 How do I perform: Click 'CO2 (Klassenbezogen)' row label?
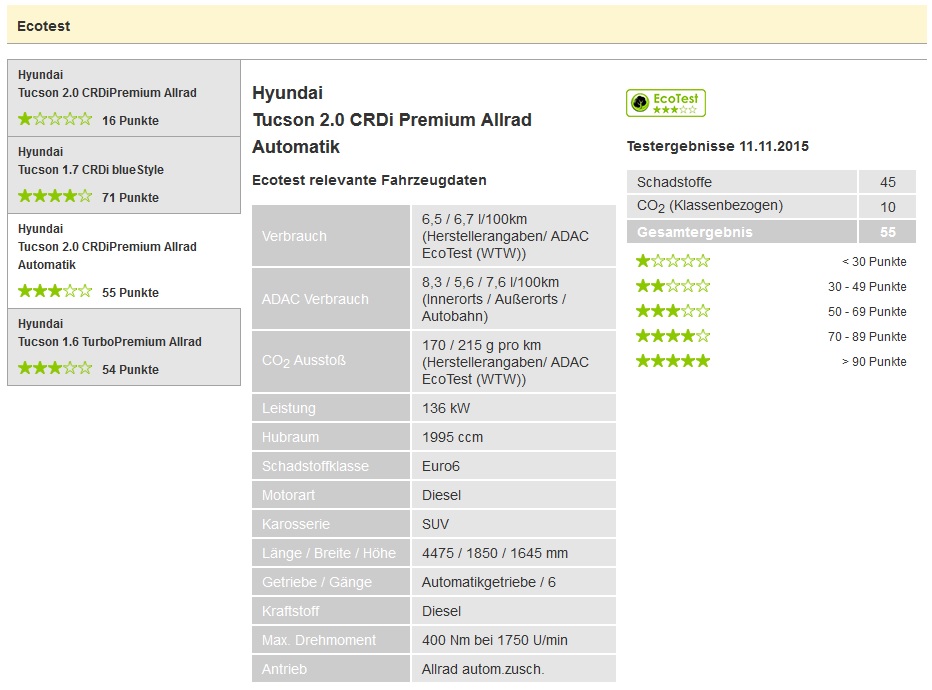[x=710, y=206]
